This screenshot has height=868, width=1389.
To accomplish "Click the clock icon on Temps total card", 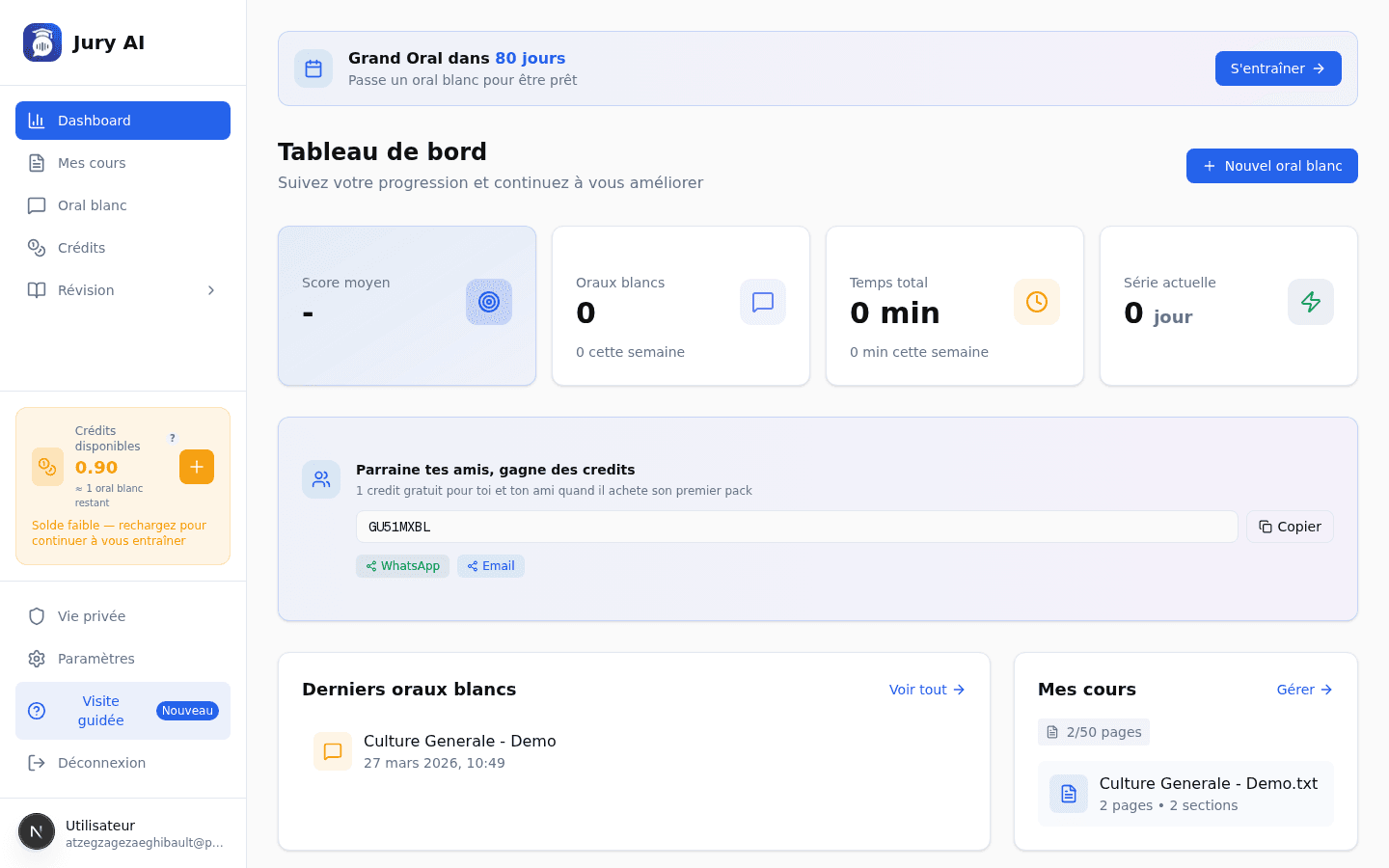I will pyautogui.click(x=1036, y=302).
